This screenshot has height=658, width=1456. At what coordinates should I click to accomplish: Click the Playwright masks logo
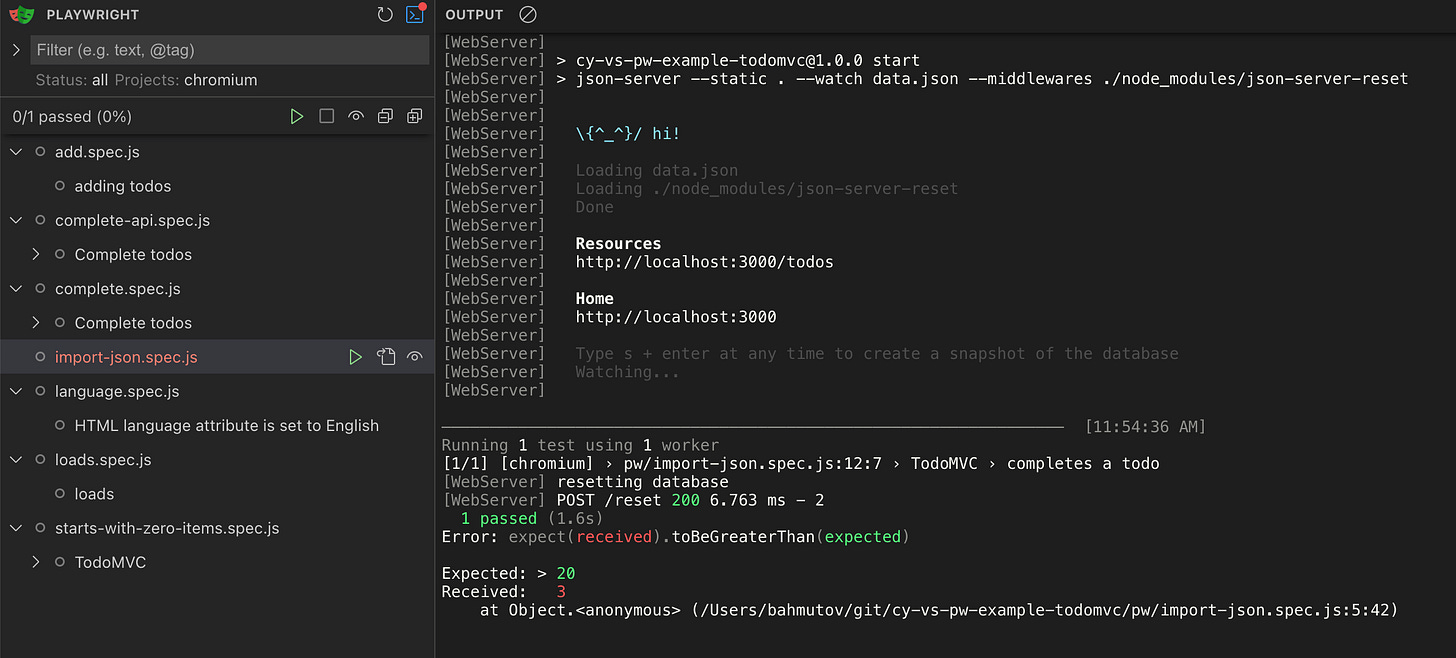tap(21, 15)
